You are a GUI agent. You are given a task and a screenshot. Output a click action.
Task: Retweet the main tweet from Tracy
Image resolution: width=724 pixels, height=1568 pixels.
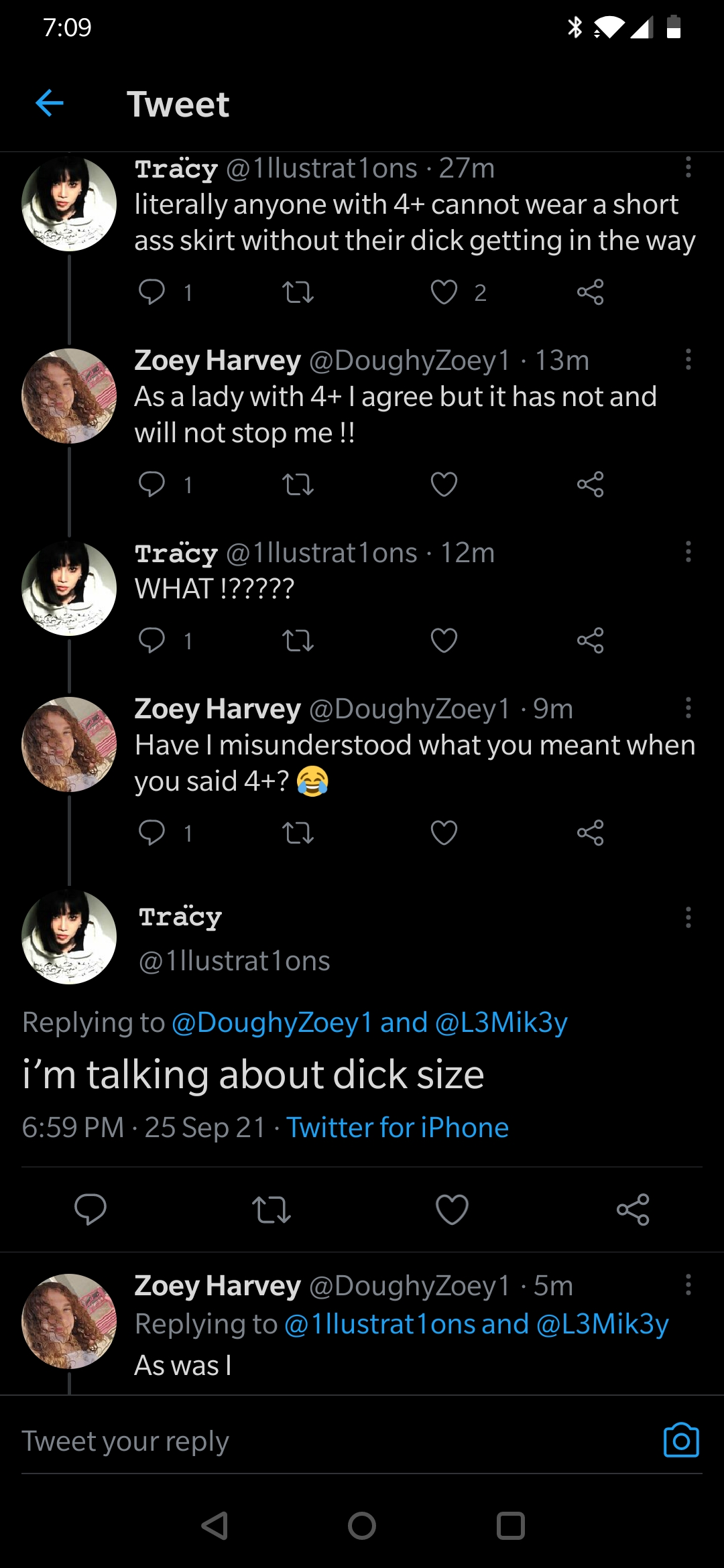(271, 1210)
